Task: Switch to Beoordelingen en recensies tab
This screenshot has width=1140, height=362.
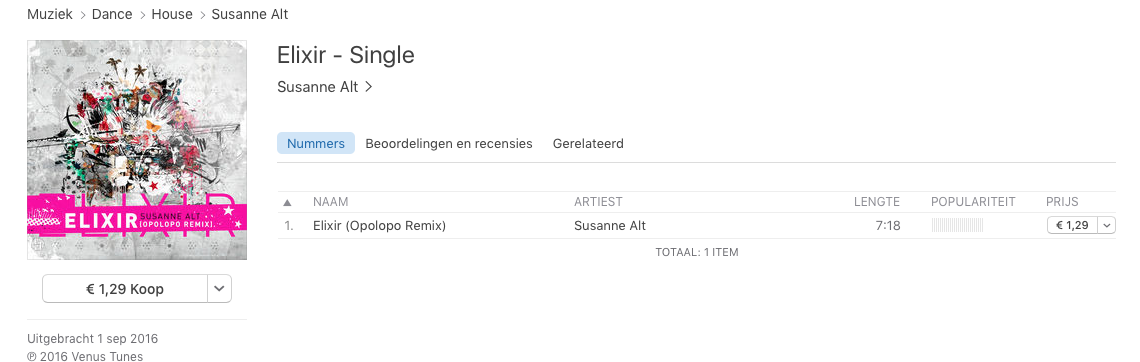Action: [x=449, y=143]
